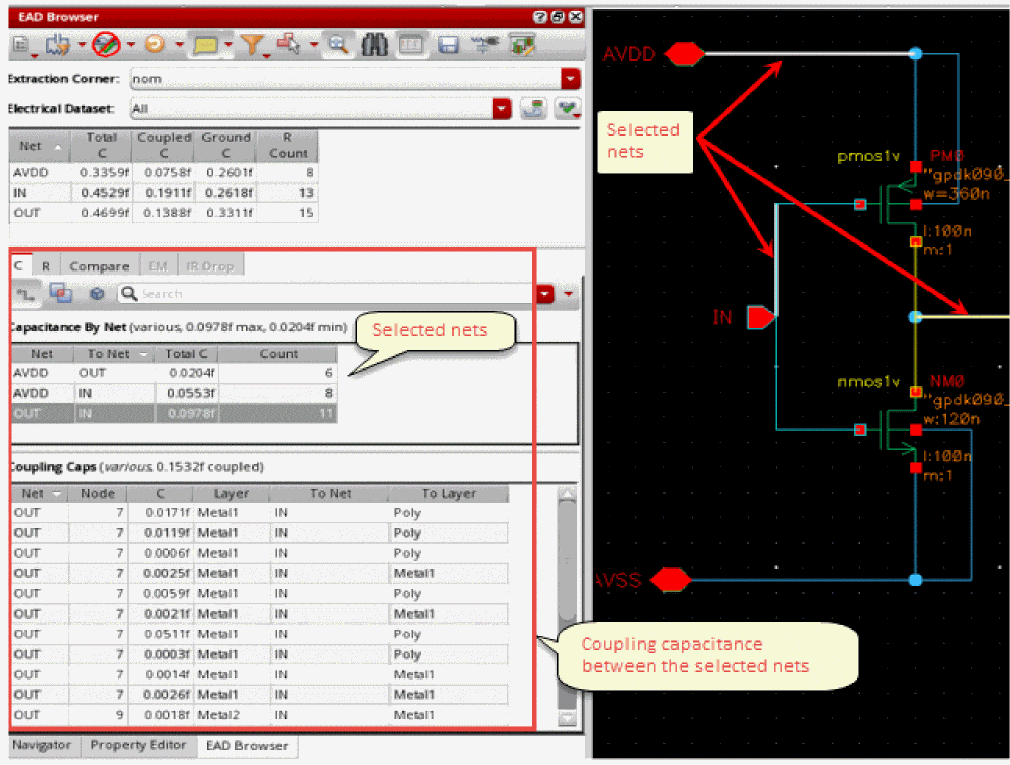The height and width of the screenshot is (765, 1010).
Task: Click the magnifier zoom-to-selection icon
Action: pyautogui.click(x=338, y=45)
